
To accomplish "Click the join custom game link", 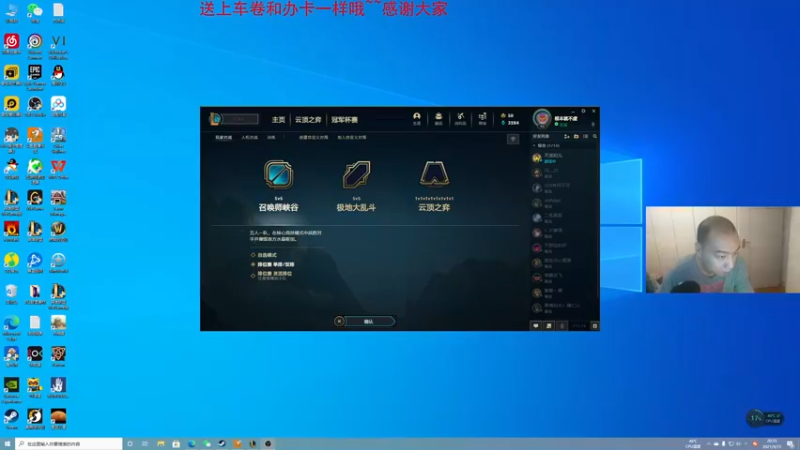I will [x=352, y=137].
